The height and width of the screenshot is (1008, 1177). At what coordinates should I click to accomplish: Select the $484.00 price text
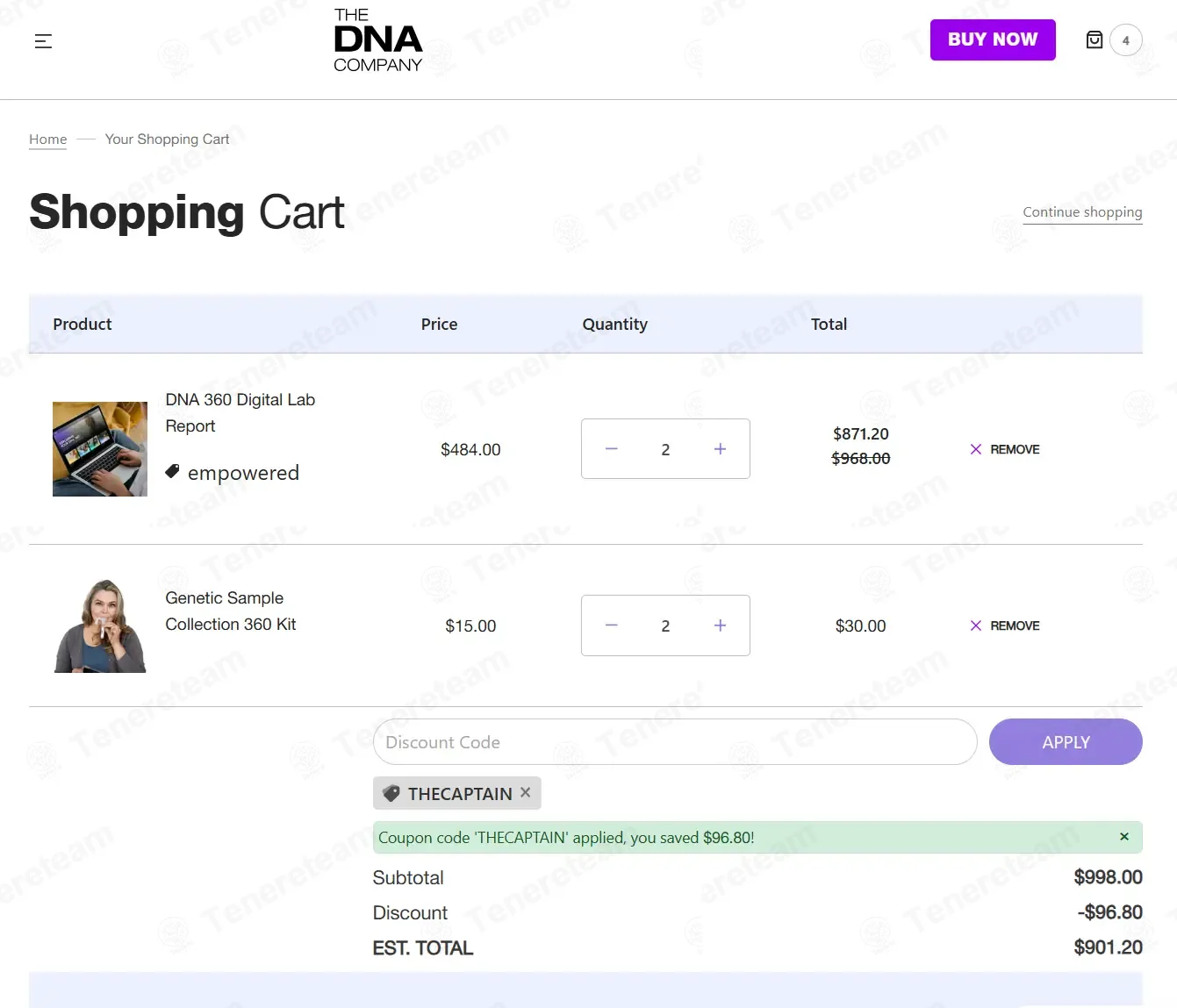[470, 449]
